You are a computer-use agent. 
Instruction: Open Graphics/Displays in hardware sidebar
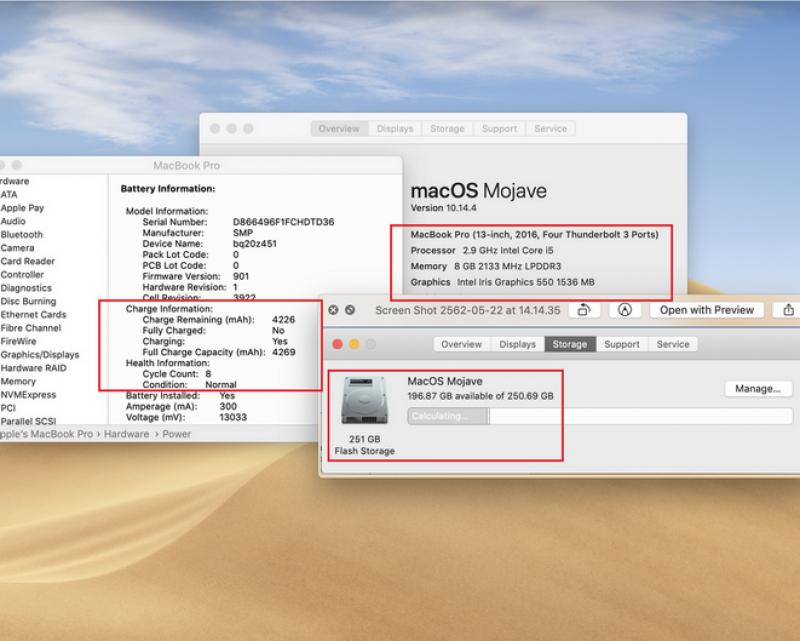click(x=39, y=354)
